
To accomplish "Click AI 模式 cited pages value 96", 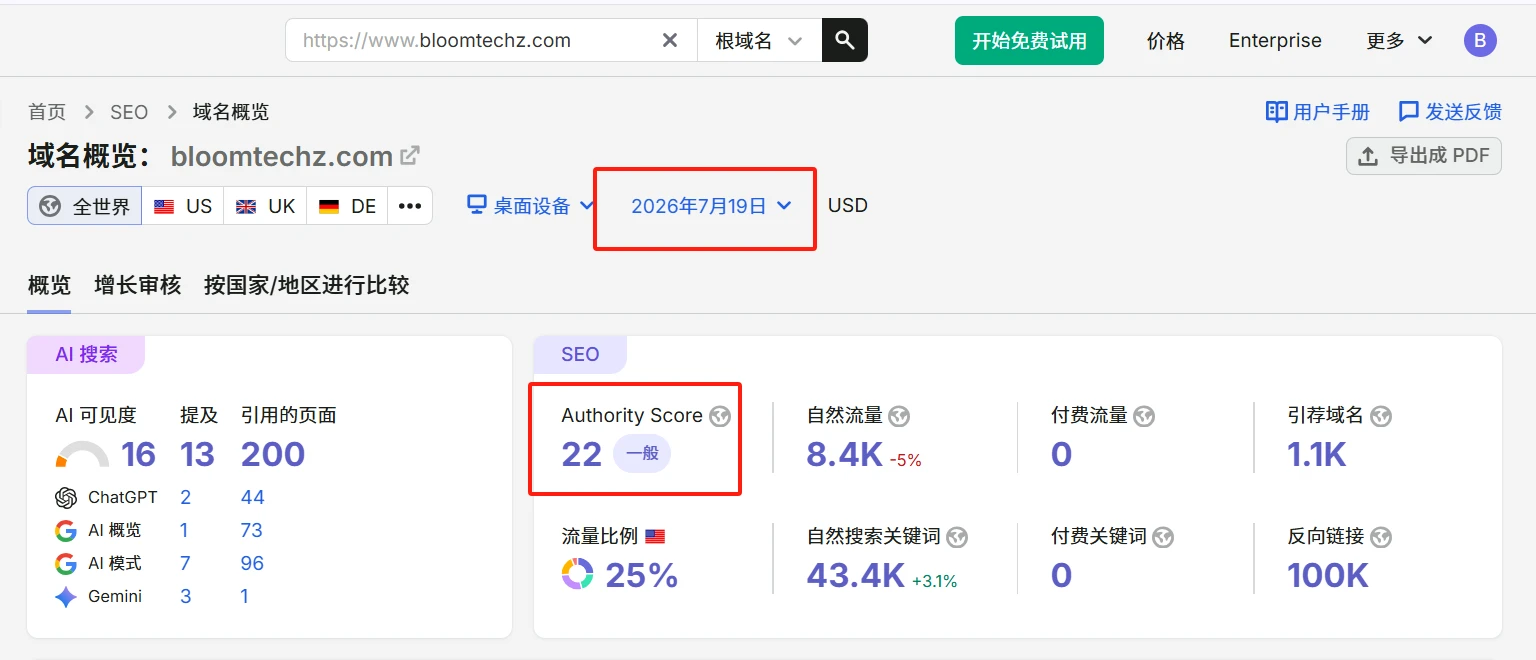I will tap(252, 564).
